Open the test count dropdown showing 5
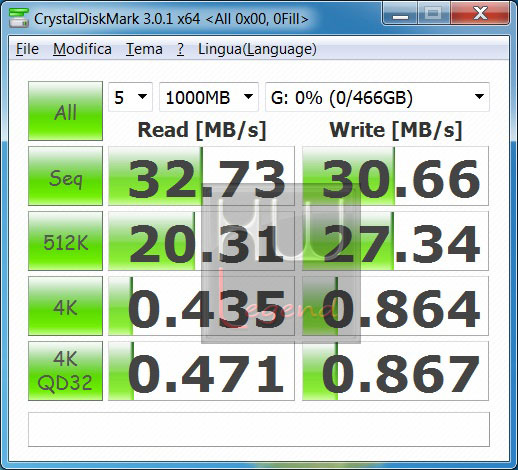 click(130, 97)
